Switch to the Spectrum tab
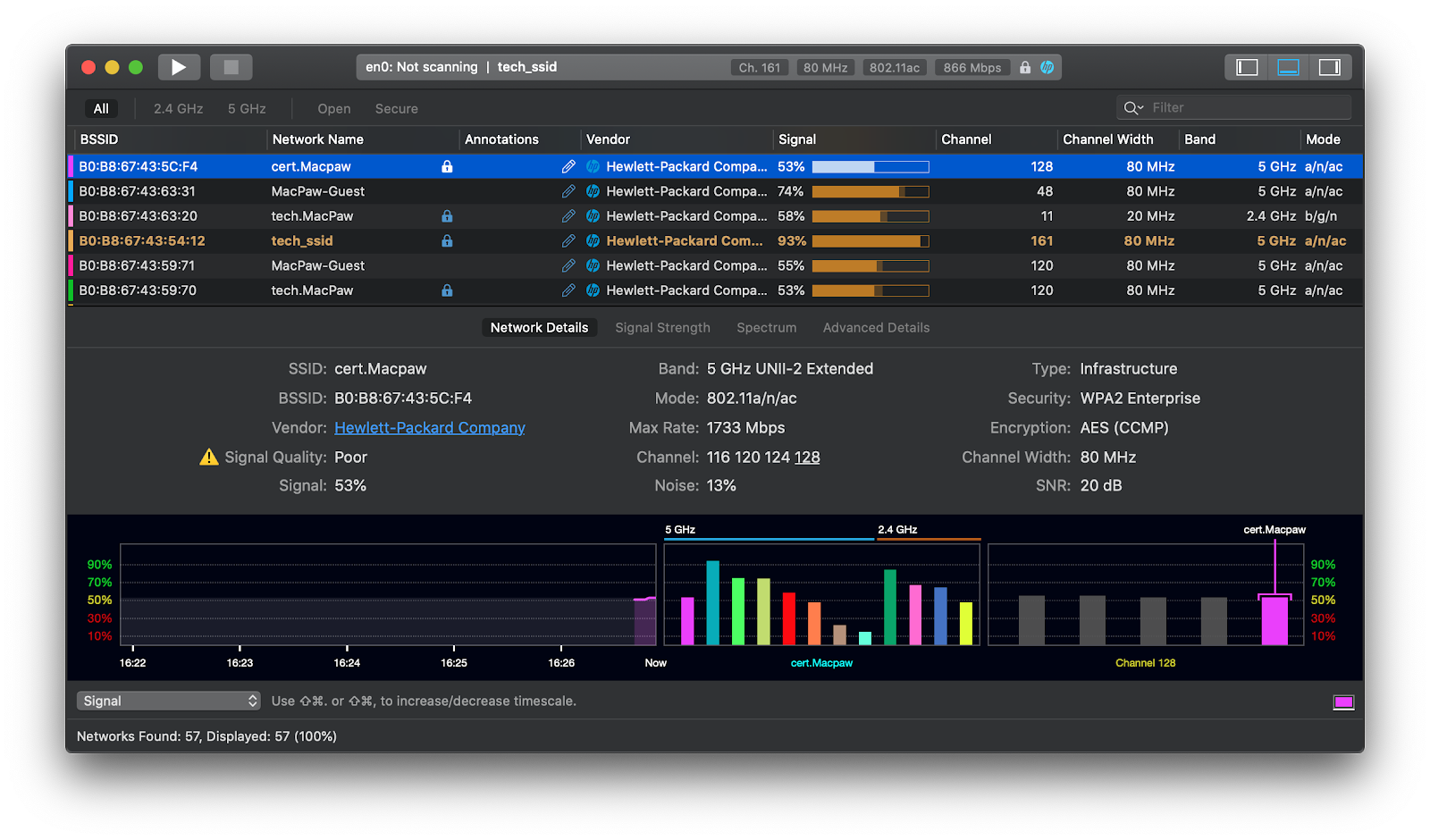 pos(767,328)
